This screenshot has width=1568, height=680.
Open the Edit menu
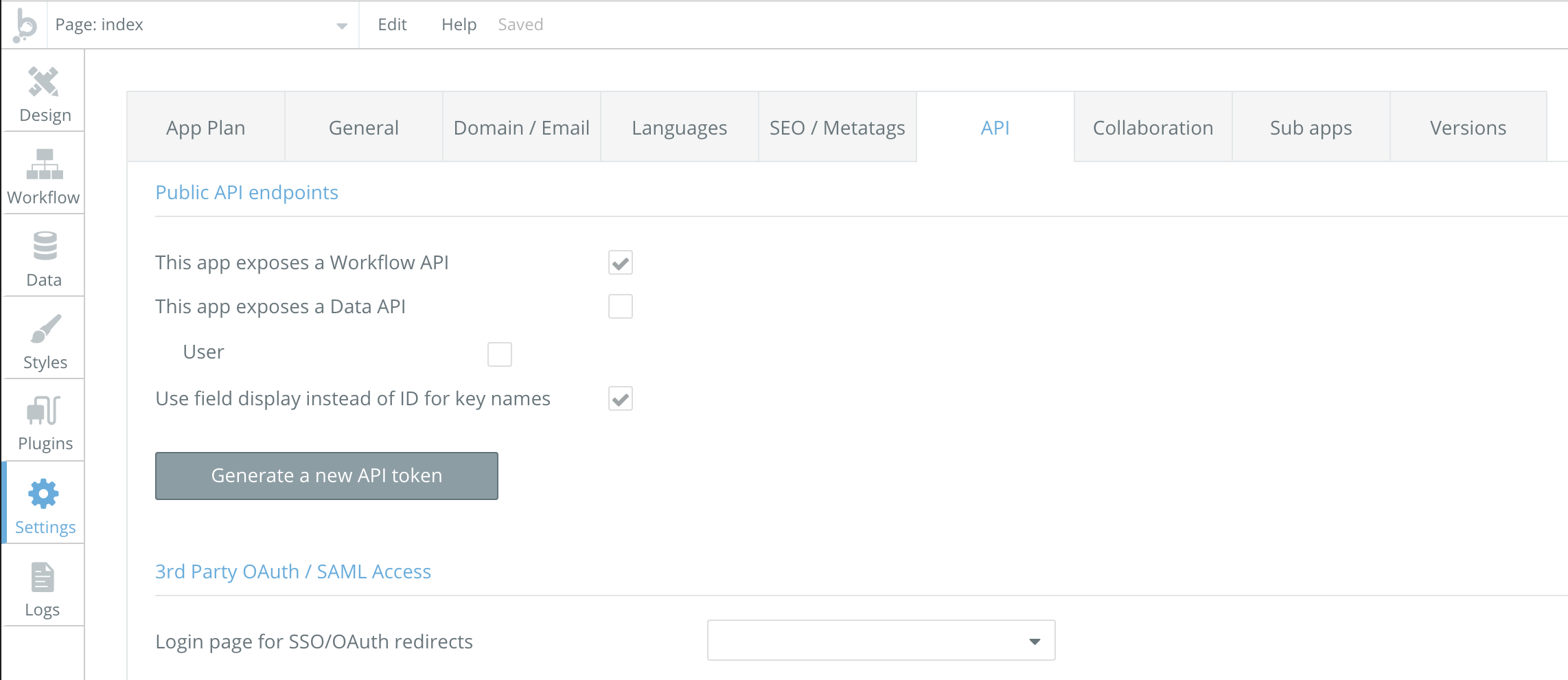pos(392,25)
